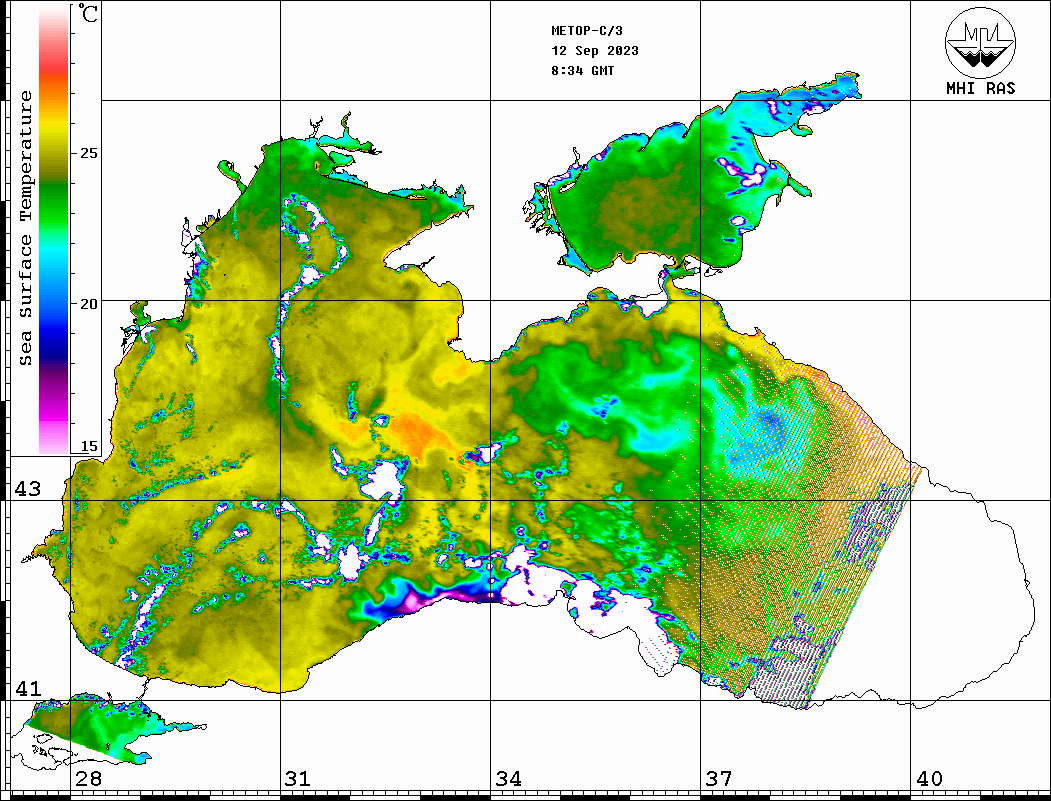Click the 'MHI RAS' text label
The width and height of the screenshot is (1051, 801).
(x=980, y=88)
